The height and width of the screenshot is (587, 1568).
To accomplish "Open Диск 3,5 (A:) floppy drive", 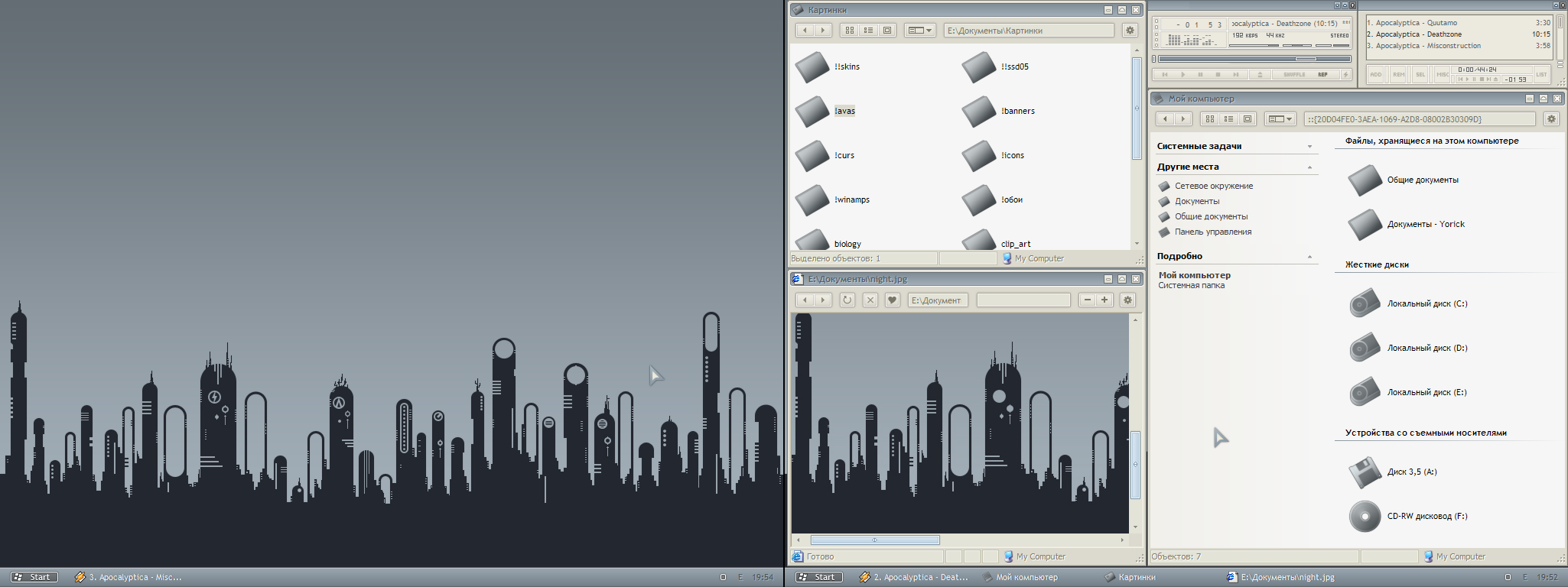I will tap(1393, 472).
